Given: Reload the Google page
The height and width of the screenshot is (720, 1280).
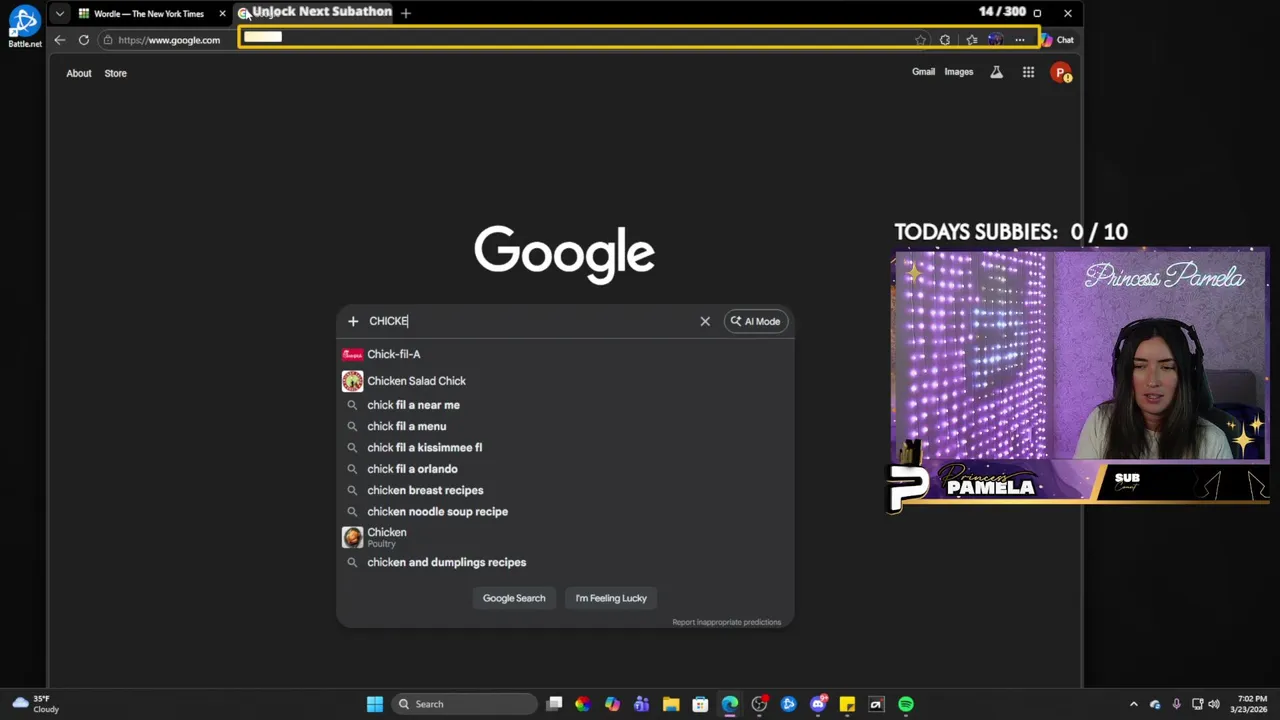Looking at the screenshot, I should [x=84, y=40].
